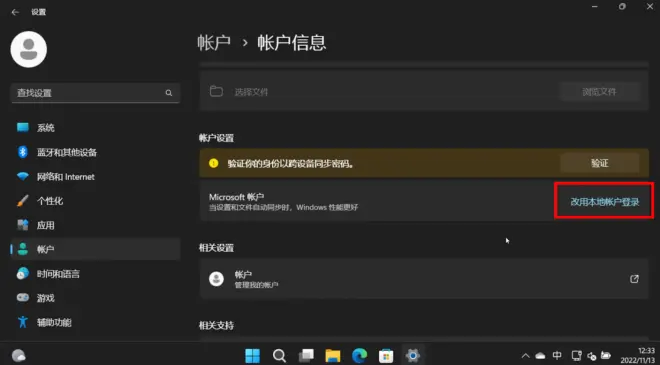Viewport: 660px width, 365px height.
Task: Expand the hidden tray icons chevron
Action: [525, 356]
